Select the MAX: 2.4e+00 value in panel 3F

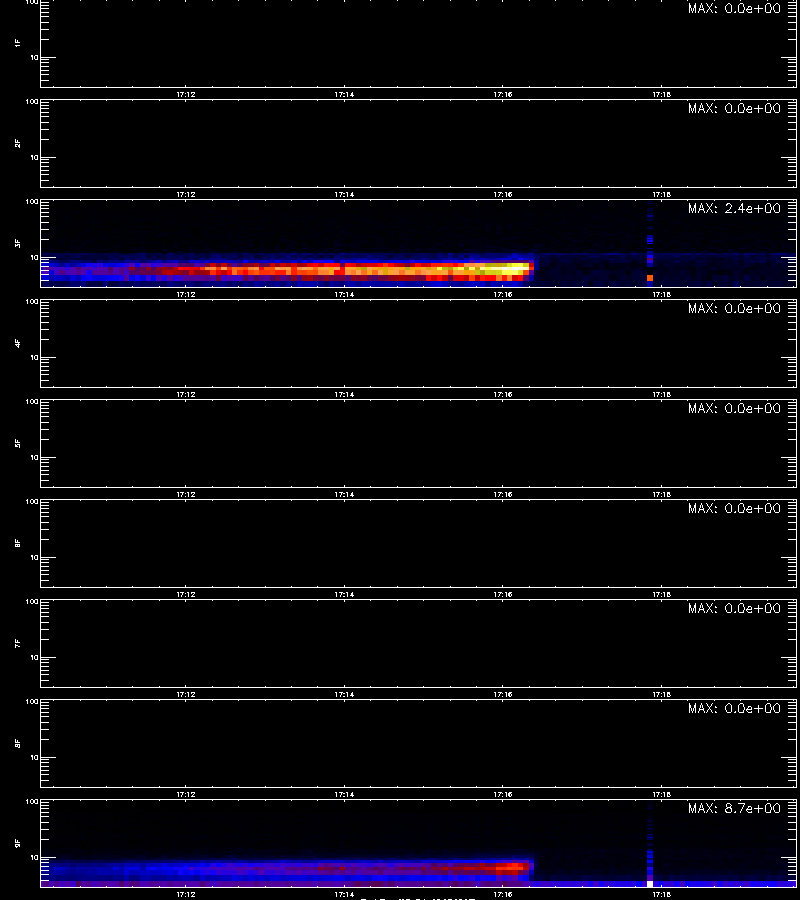[x=734, y=208]
